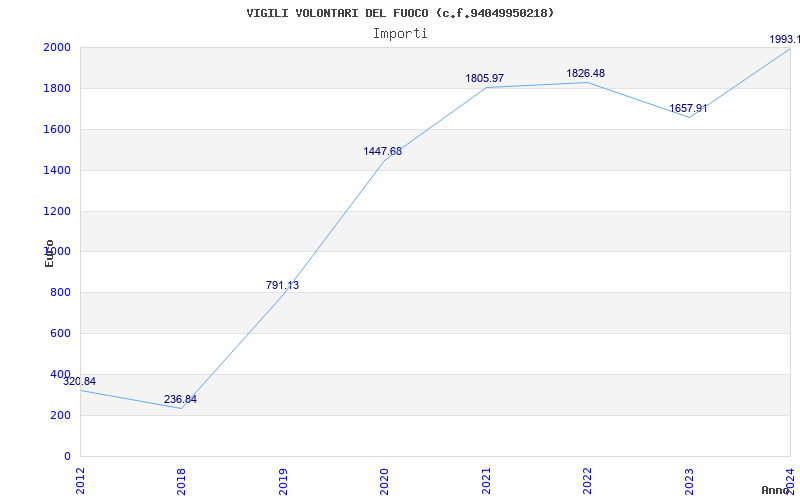
Task: Select the 1657.91 data label
Action: click(687, 108)
